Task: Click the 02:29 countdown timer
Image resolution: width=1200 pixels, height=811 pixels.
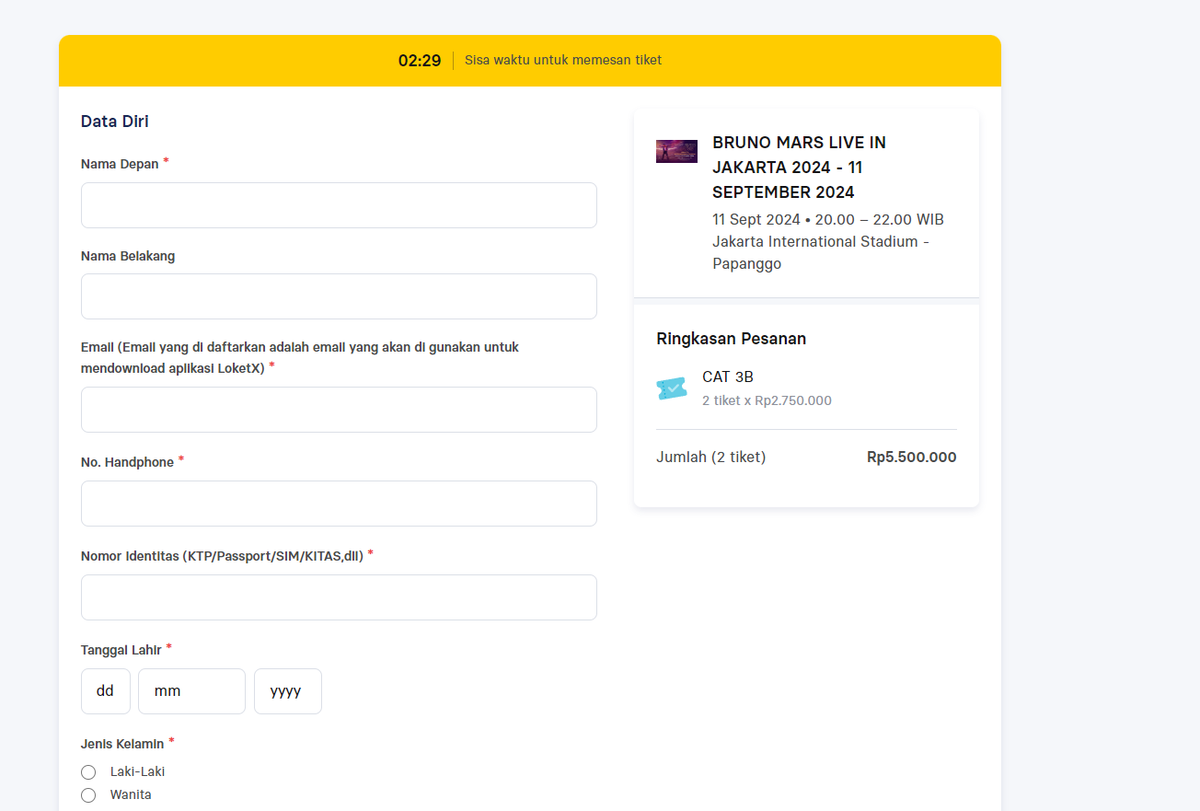Action: pos(420,60)
